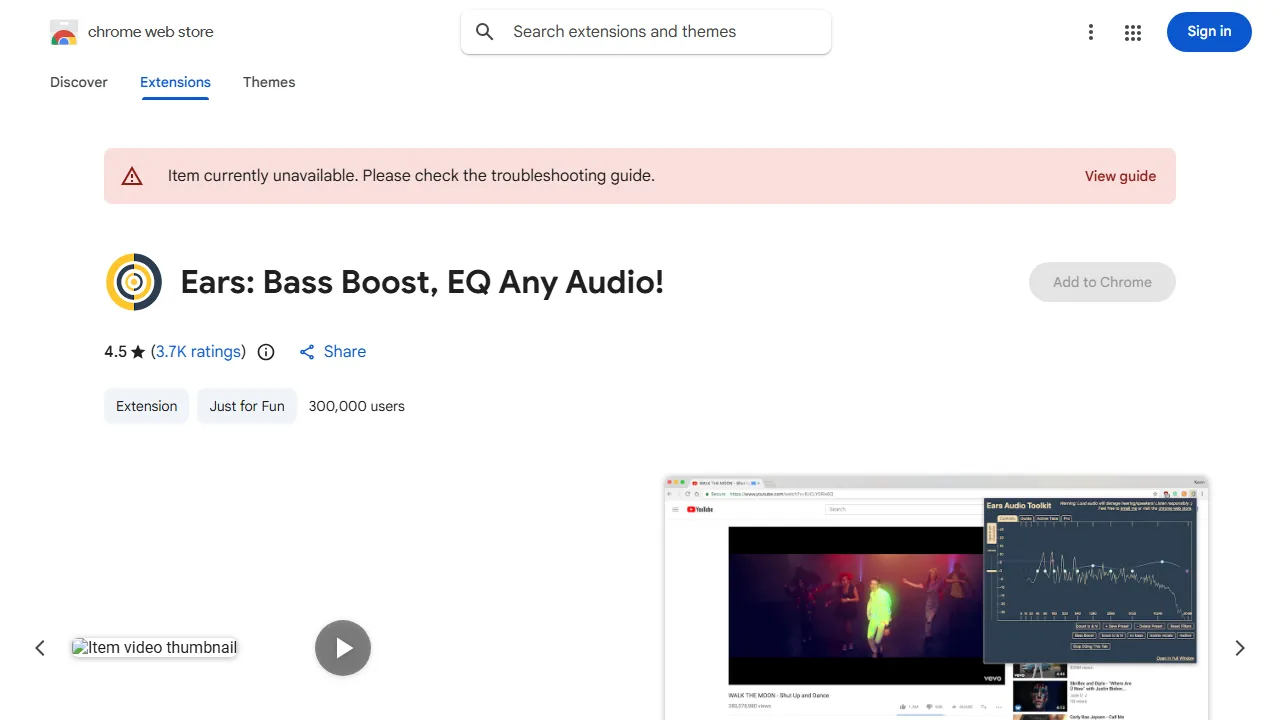Play the item promotional video
Image resolution: width=1280 pixels, height=720 pixels.
(343, 648)
